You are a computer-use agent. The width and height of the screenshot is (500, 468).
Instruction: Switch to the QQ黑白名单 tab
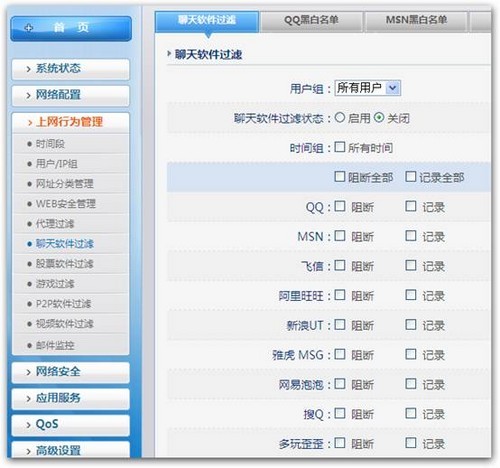pyautogui.click(x=311, y=21)
